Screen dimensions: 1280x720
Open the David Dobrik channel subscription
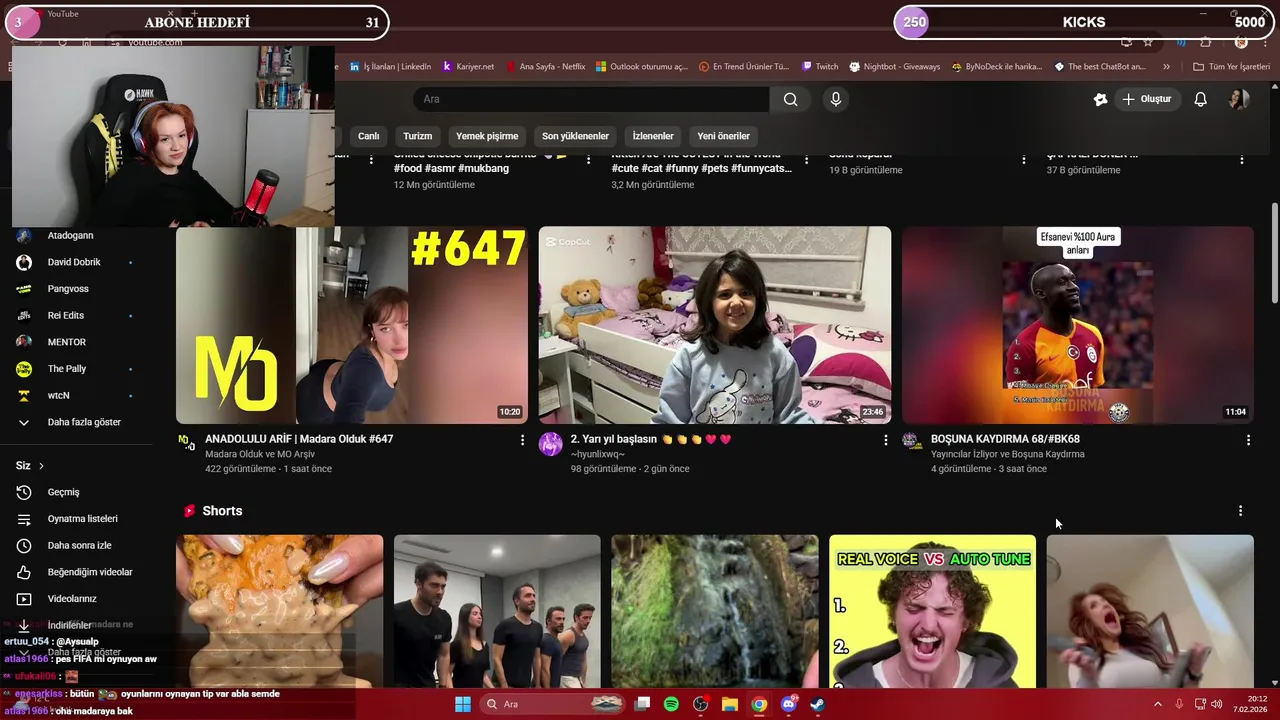76,262
